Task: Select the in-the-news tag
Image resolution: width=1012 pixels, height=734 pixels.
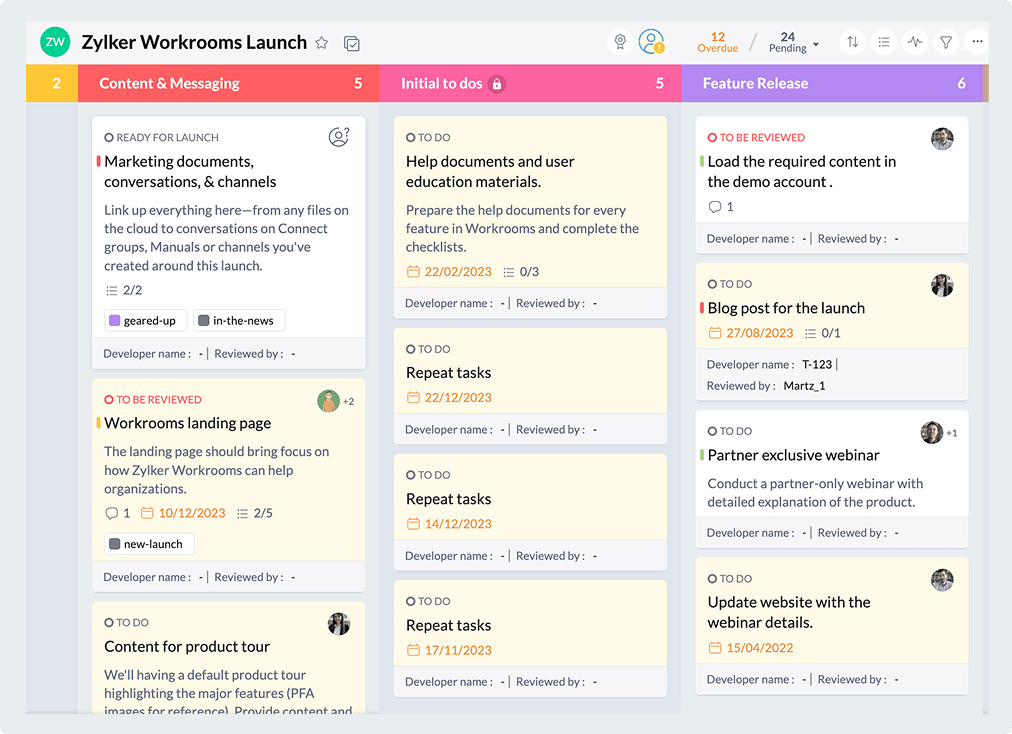Action: pos(239,320)
